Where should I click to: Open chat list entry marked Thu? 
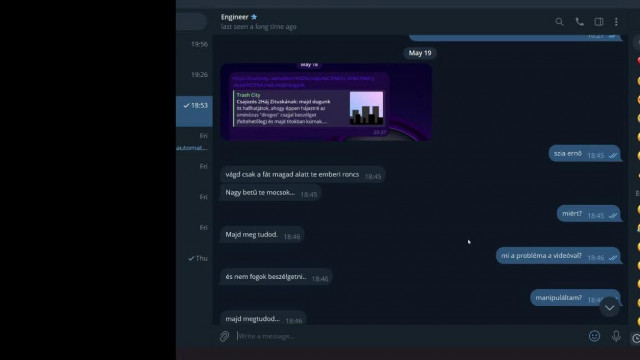(x=194, y=264)
